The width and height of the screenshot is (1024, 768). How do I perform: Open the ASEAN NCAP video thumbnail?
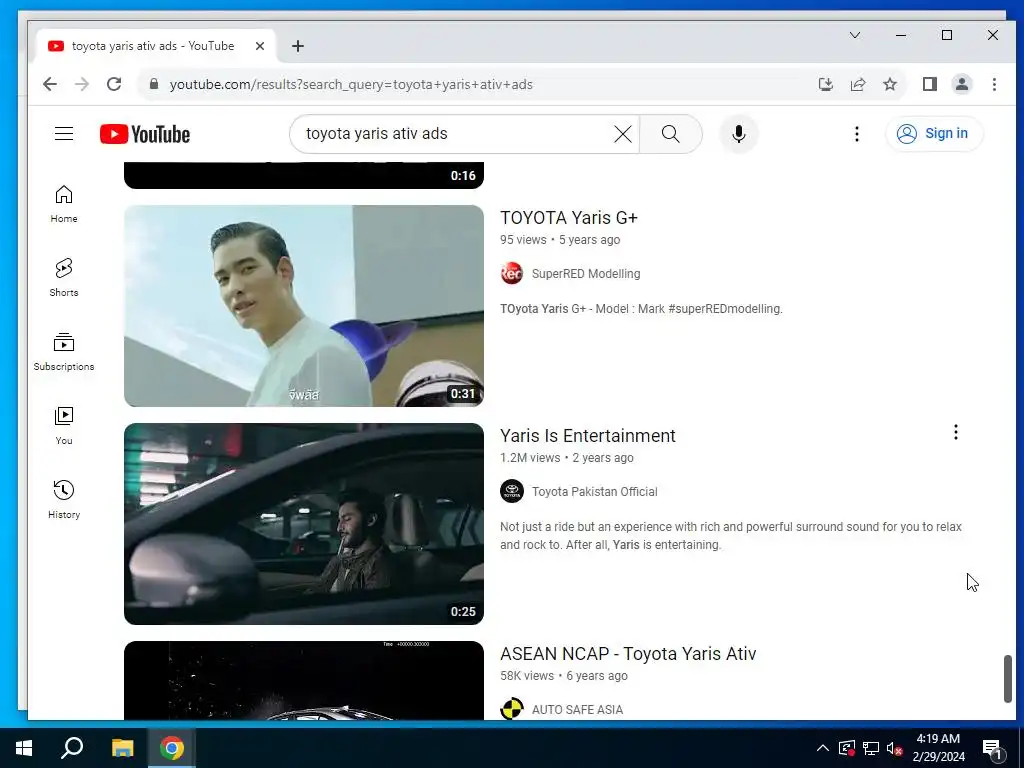(304, 680)
